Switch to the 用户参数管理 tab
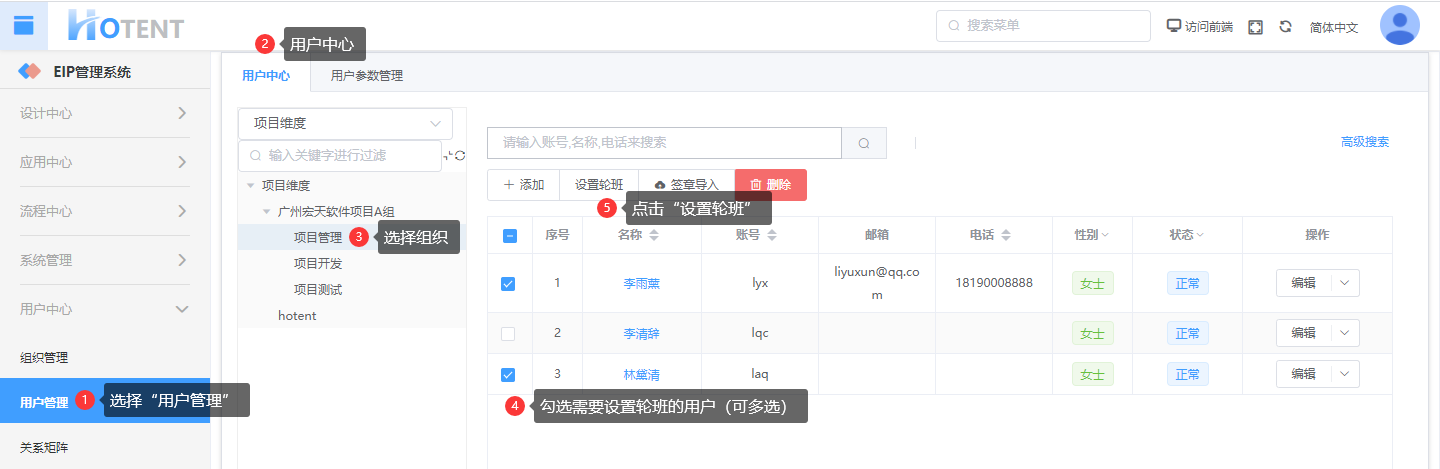The width and height of the screenshot is (1440, 469). click(x=366, y=75)
